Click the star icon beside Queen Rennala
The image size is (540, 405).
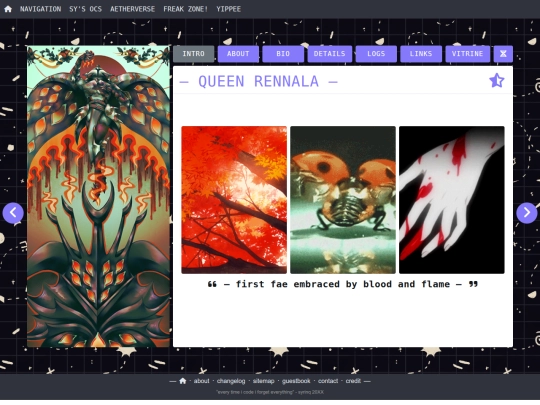click(x=497, y=81)
